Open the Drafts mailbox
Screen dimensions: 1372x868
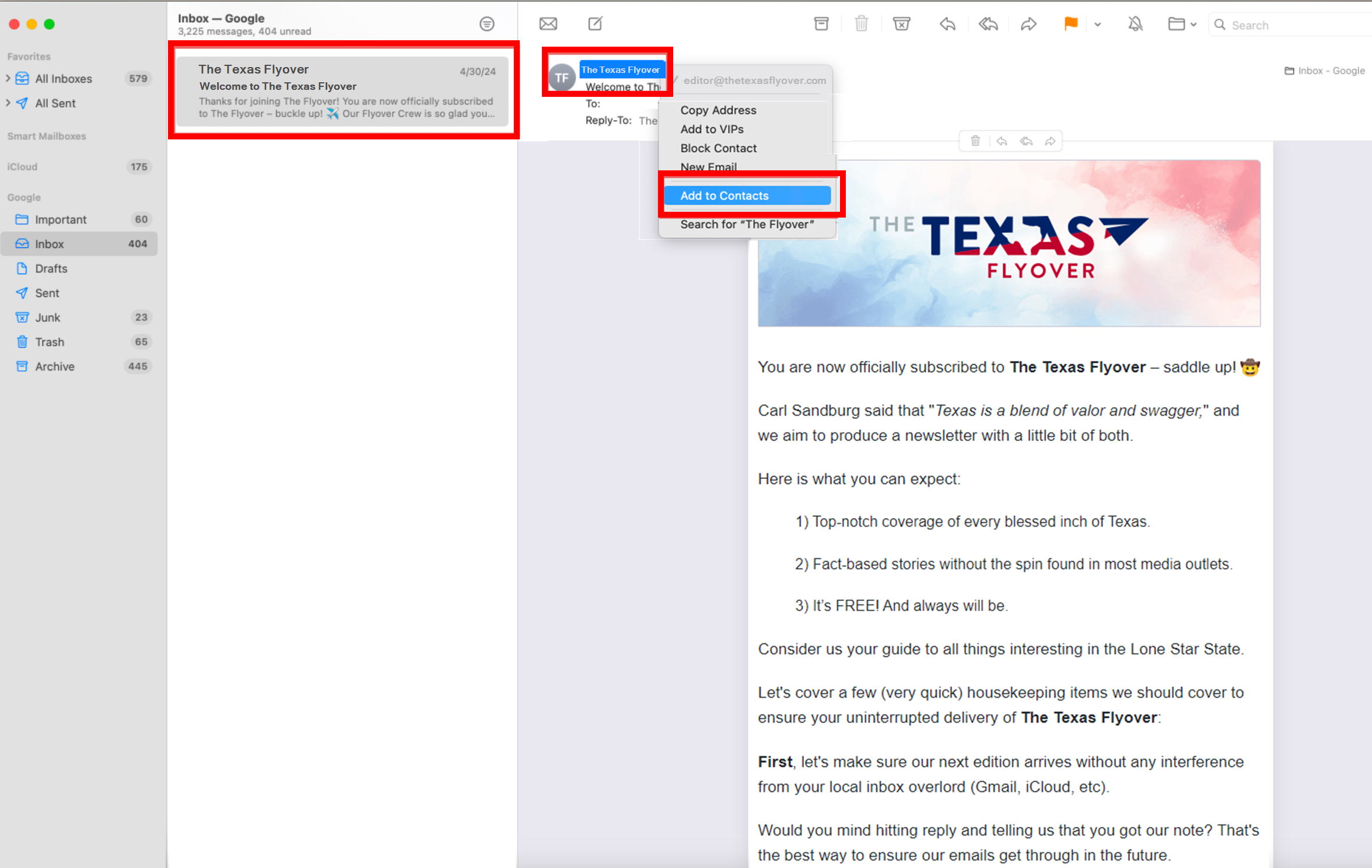80,268
